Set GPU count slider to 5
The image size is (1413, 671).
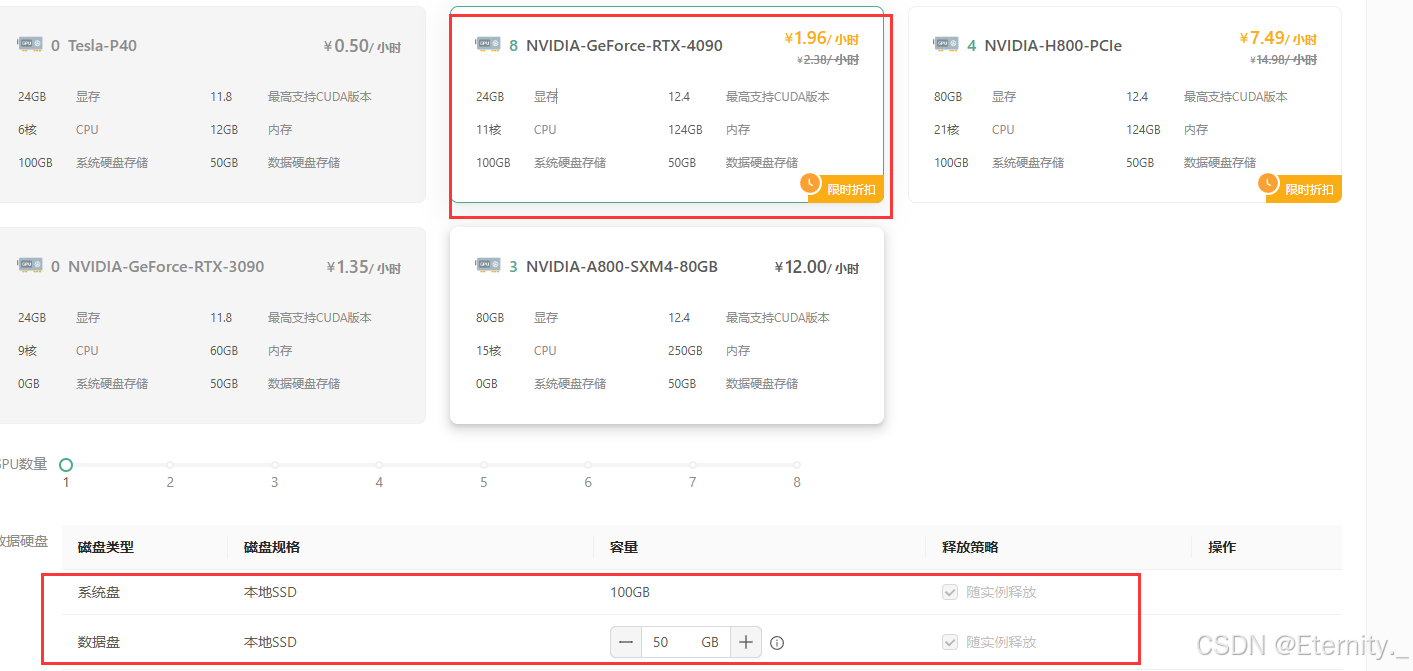point(484,465)
